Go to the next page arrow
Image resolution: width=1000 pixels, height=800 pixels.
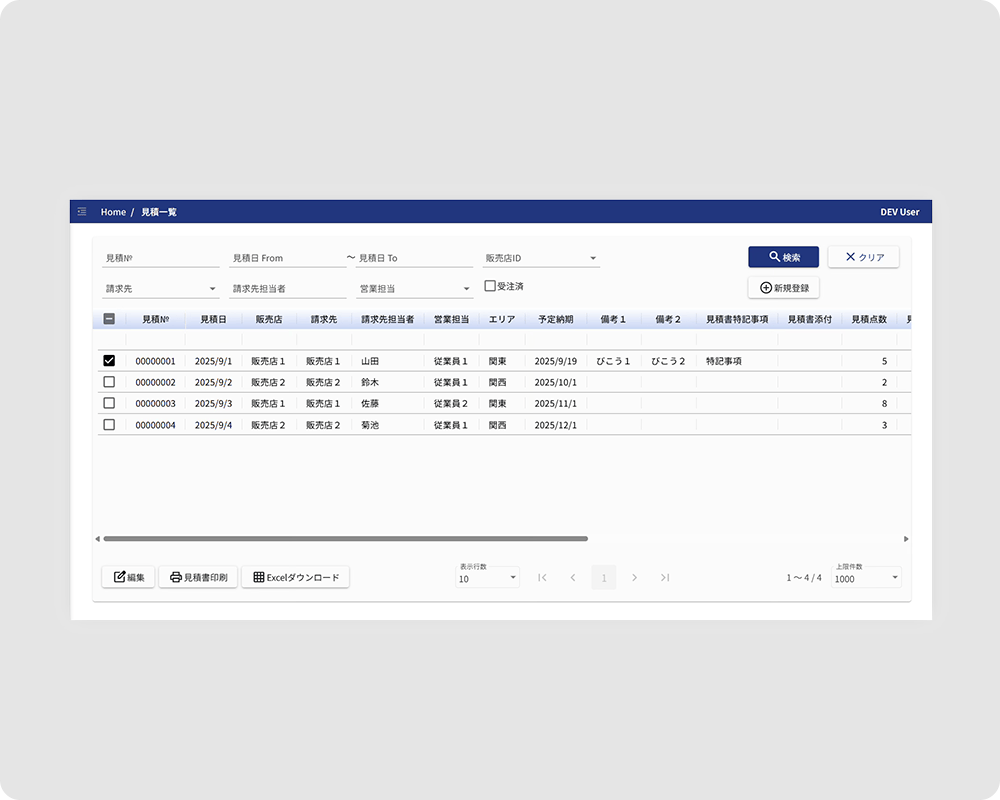tap(634, 577)
